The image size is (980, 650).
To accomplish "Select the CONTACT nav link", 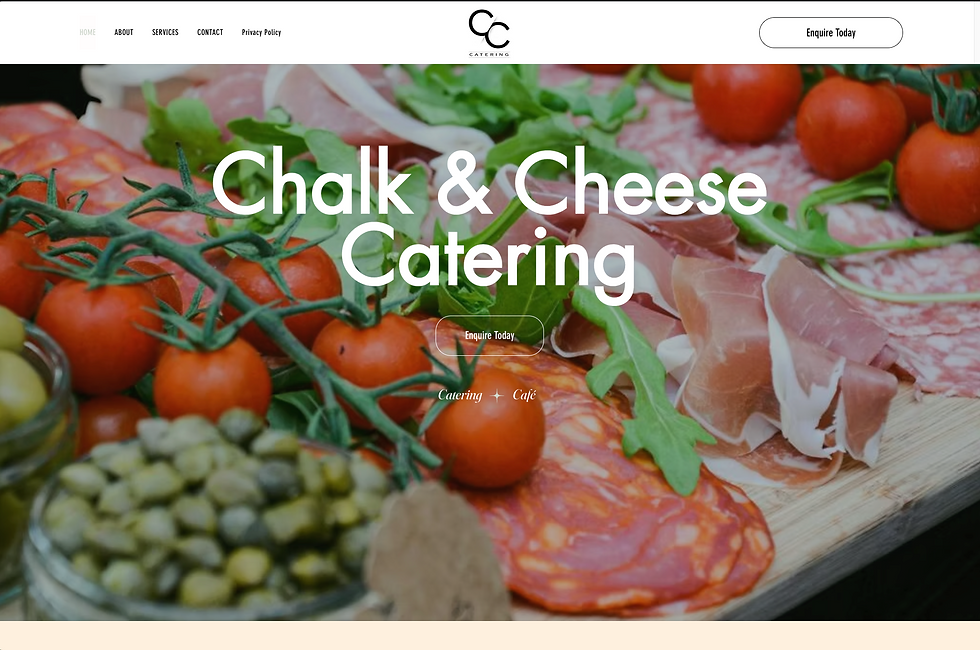I will click(x=210, y=32).
